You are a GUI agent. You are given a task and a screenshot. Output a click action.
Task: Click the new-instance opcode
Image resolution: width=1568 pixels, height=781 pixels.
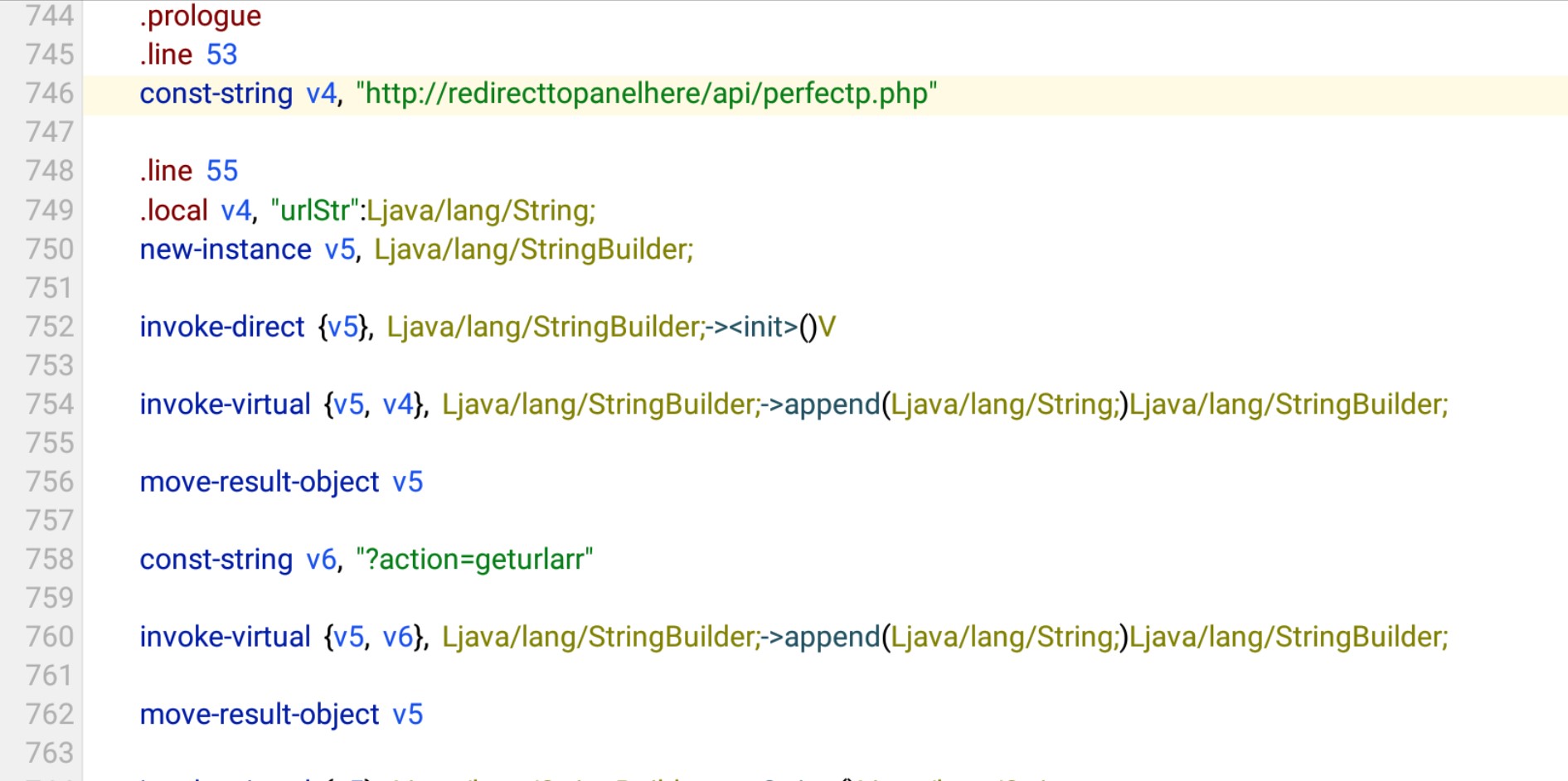[x=225, y=250]
